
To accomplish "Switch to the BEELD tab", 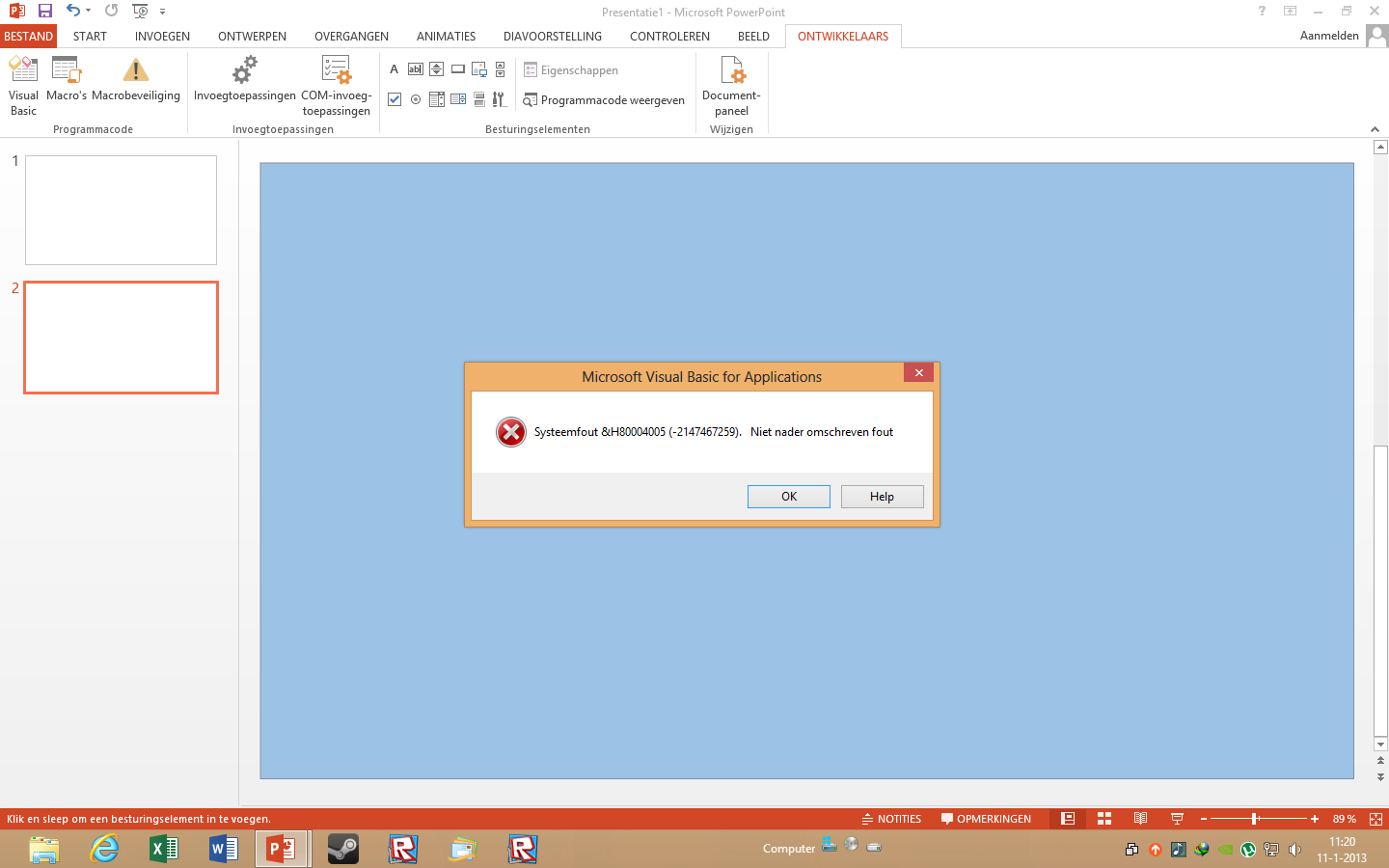I will point(753,37).
